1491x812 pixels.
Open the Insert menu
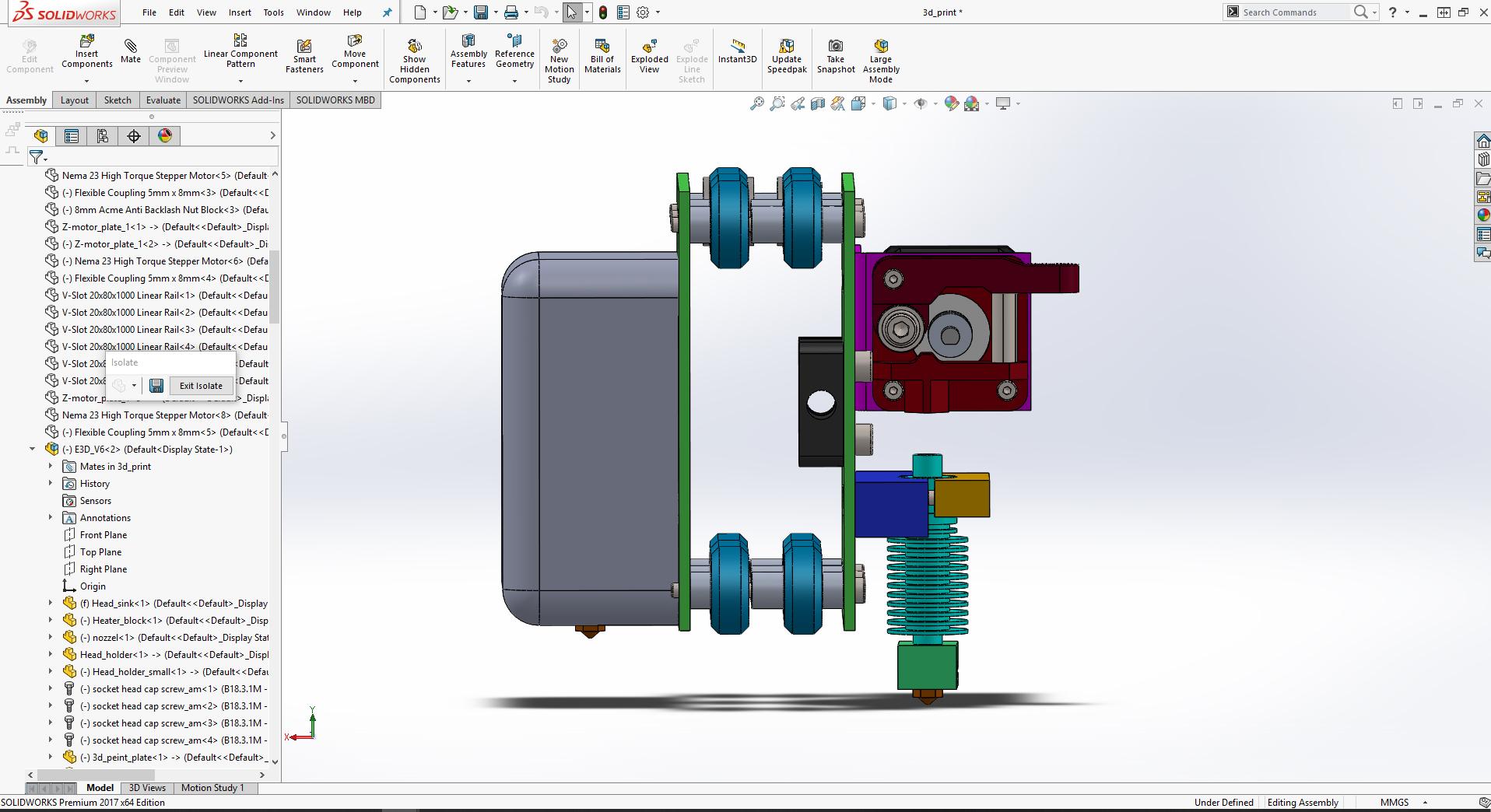click(240, 12)
